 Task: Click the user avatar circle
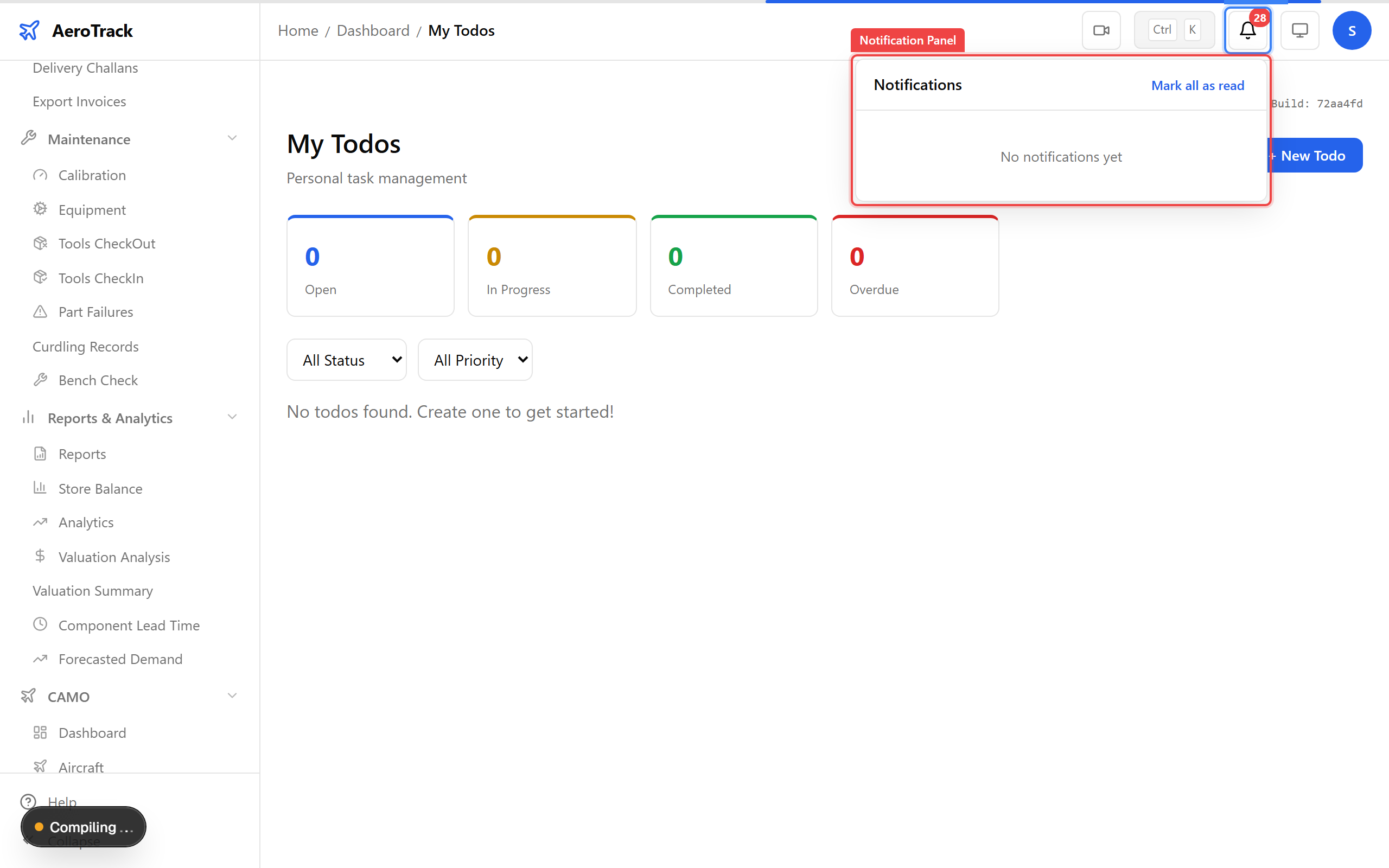(1352, 30)
